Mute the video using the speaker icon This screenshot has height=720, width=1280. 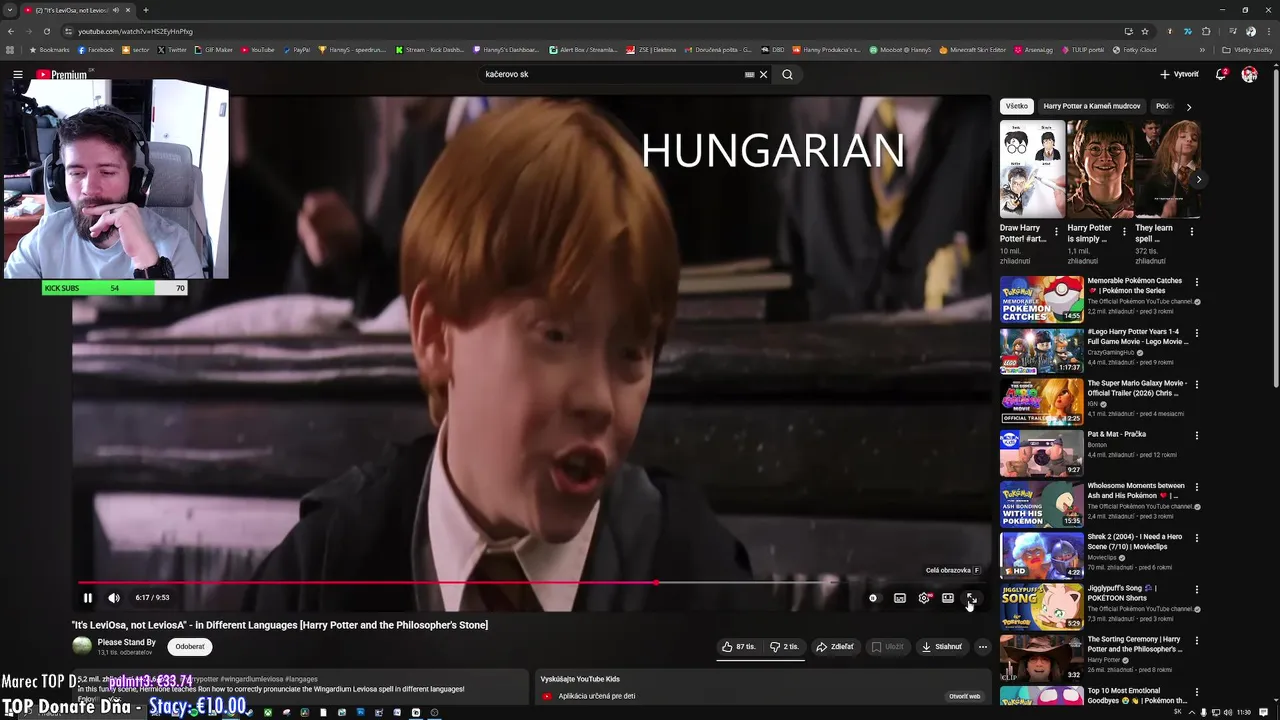click(114, 598)
